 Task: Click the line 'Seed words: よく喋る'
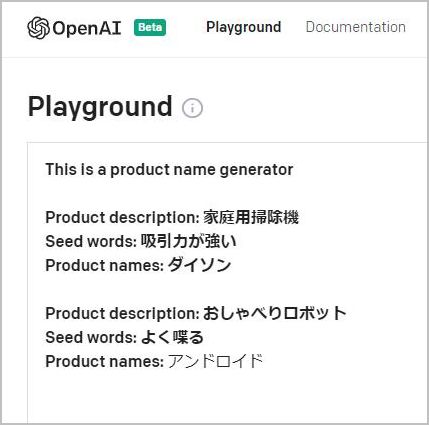124,337
